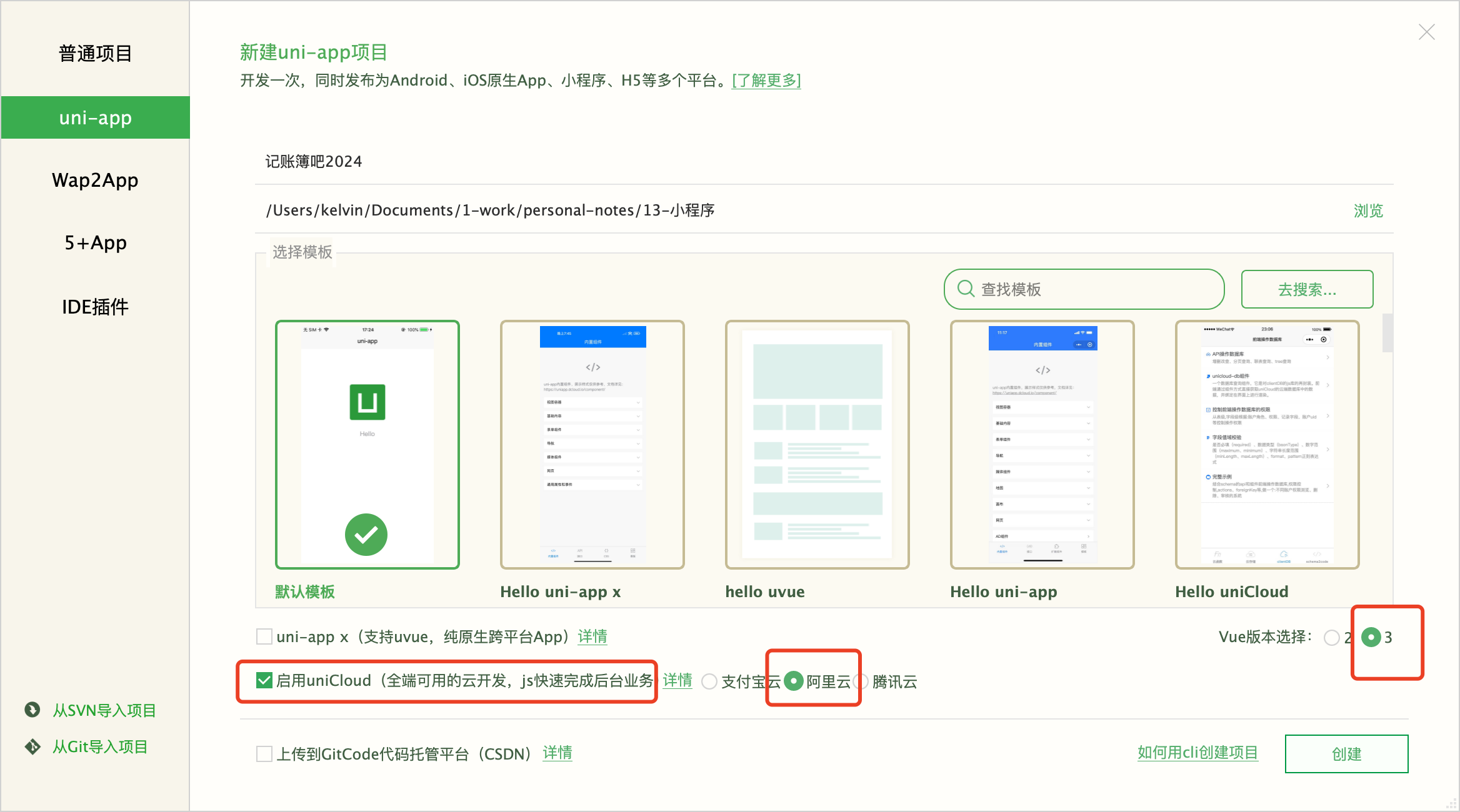Screen dimensions: 1460x812
Task: Choose the Hello uniCloud template thumbnail
Action: 1267,444
